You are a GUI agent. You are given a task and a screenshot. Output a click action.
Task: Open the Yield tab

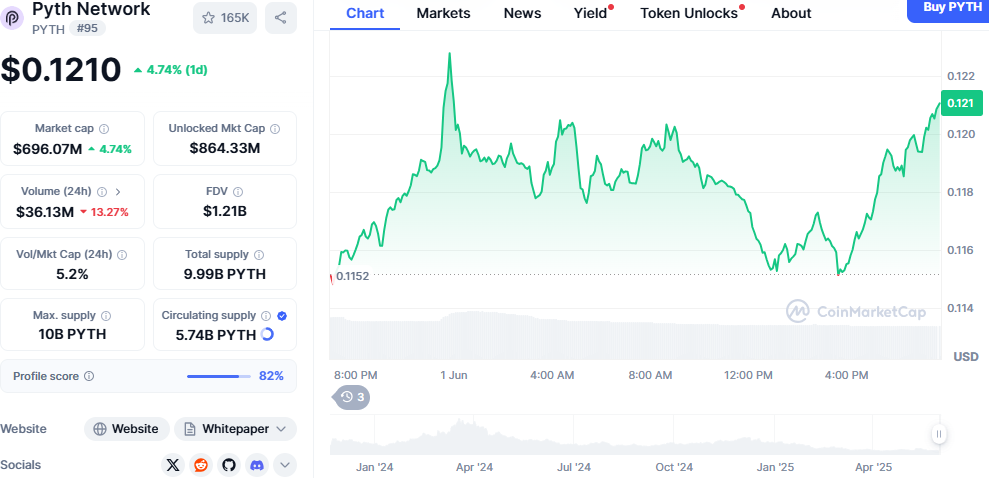click(591, 13)
